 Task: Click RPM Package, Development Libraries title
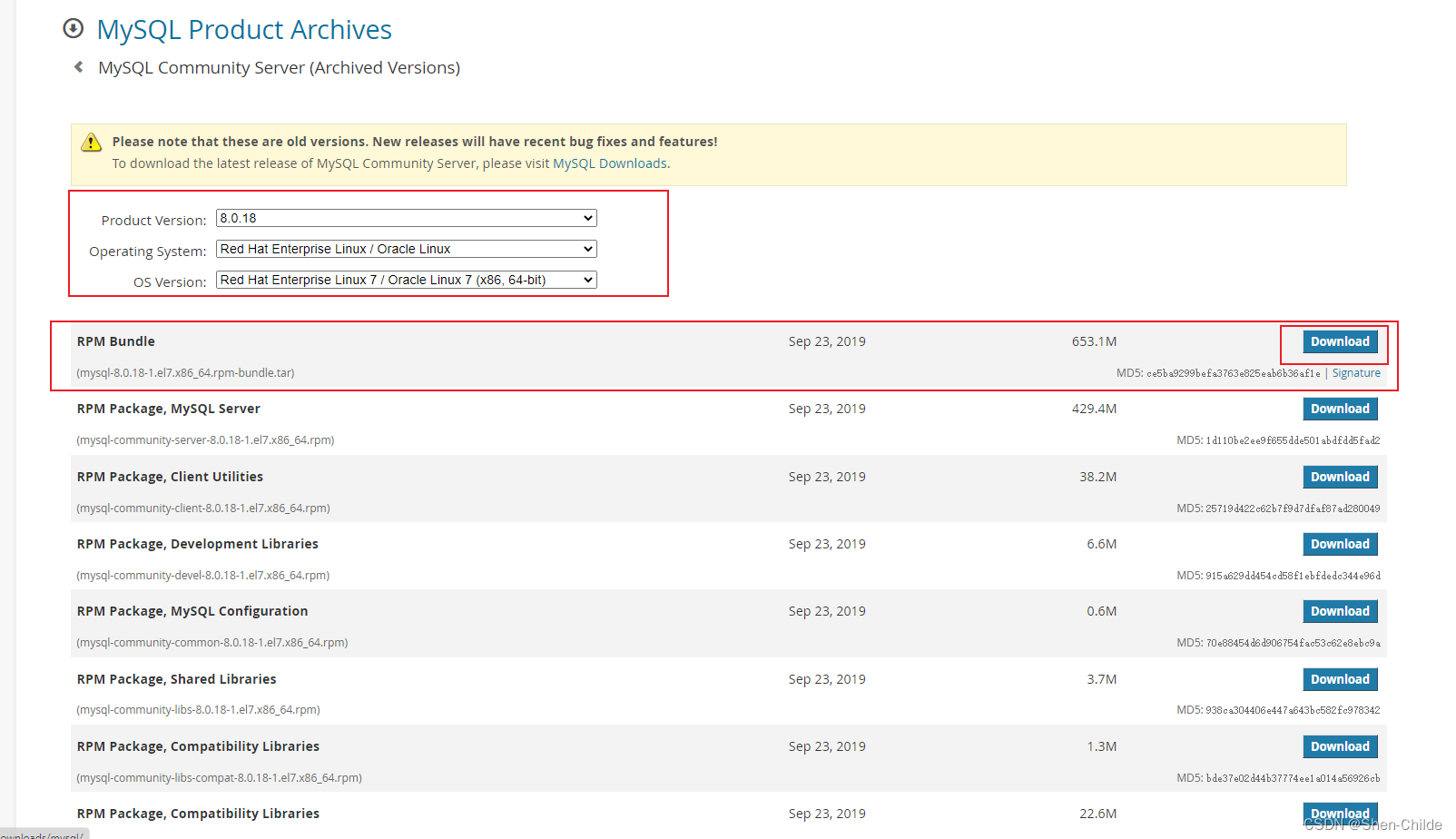pyautogui.click(x=198, y=544)
